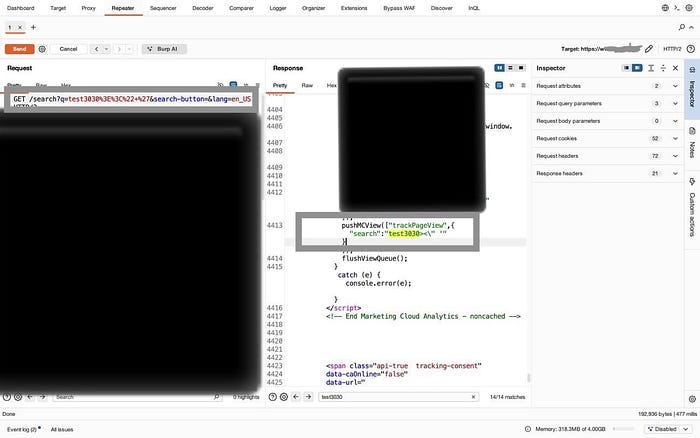The image size is (700, 438).
Task: Switch layout to top-bottom split view
Action: click(x=510, y=68)
